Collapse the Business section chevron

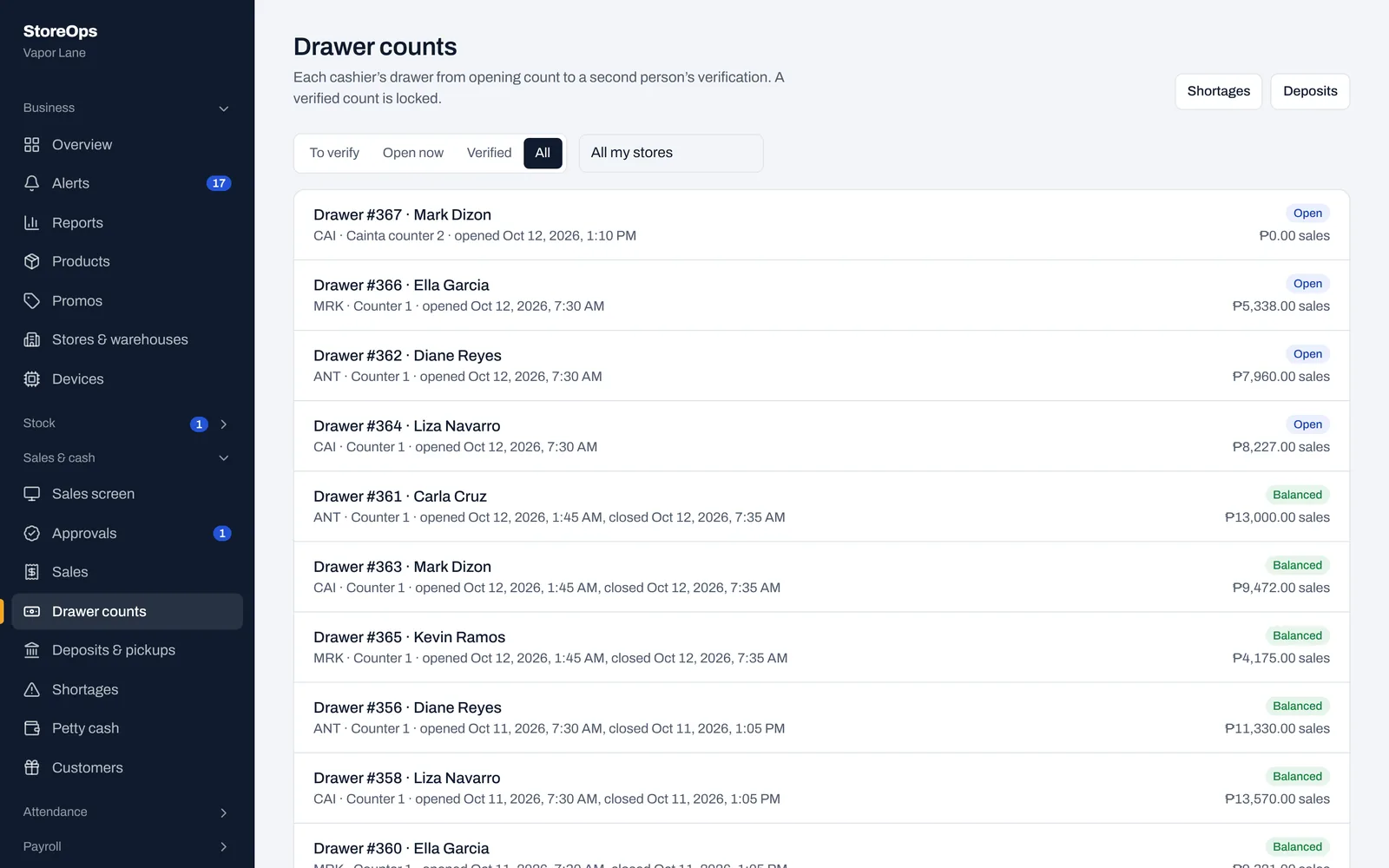tap(223, 108)
